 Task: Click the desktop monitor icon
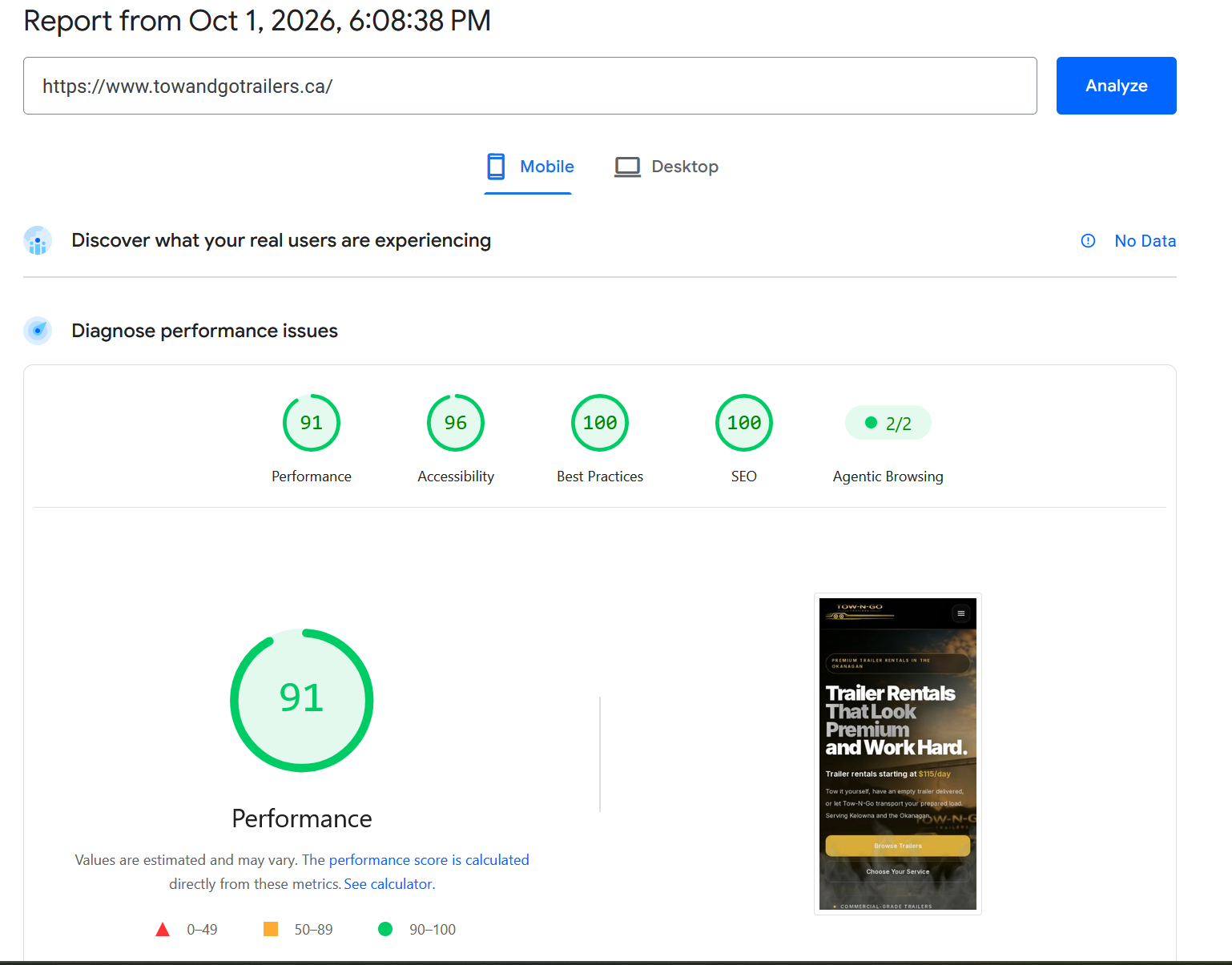pyautogui.click(x=627, y=167)
